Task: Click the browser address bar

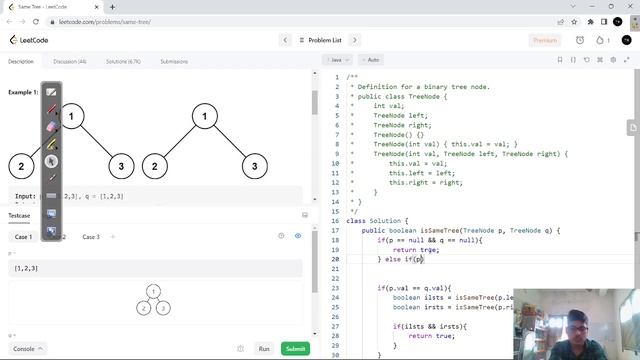Action: pos(302,22)
